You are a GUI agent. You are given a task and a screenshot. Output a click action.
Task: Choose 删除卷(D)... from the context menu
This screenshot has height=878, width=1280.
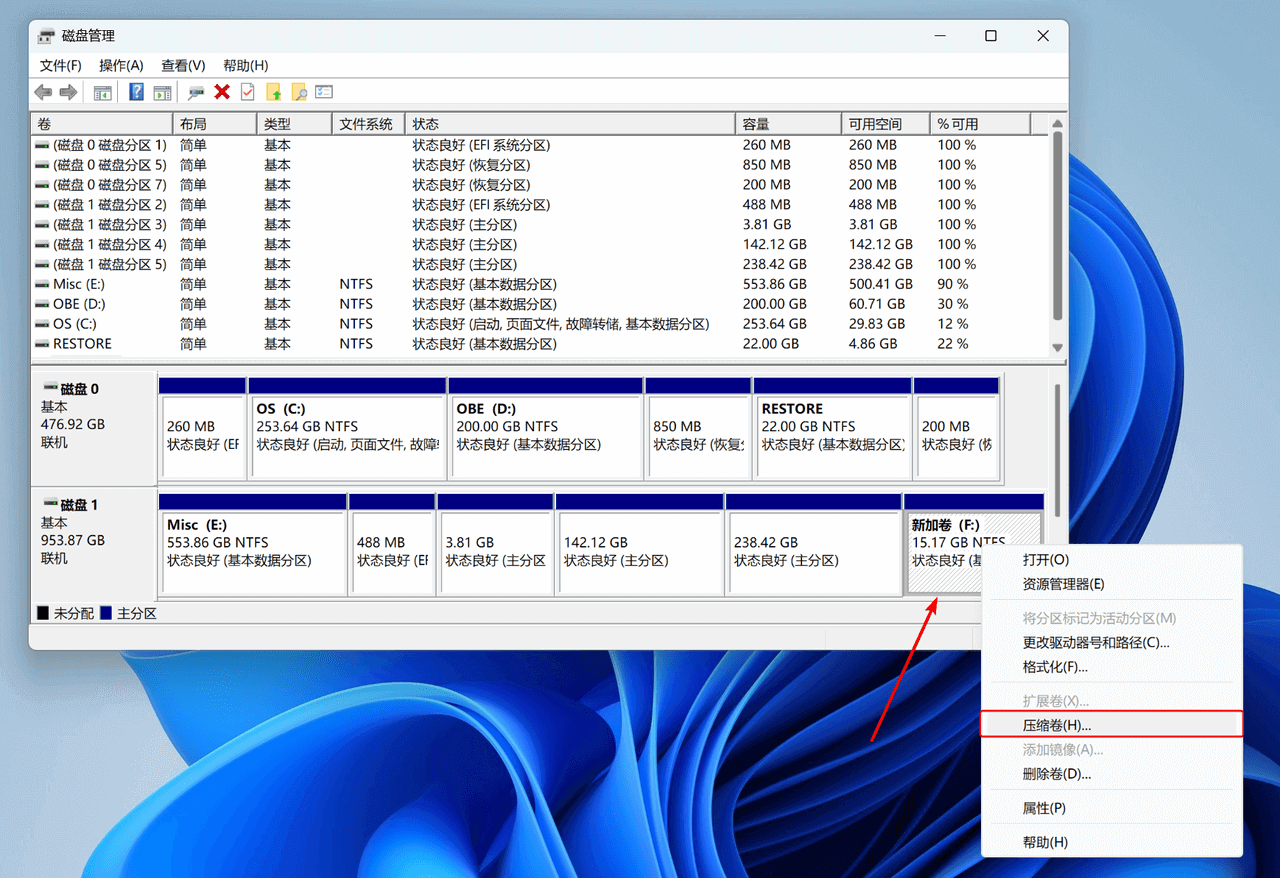pos(1056,774)
